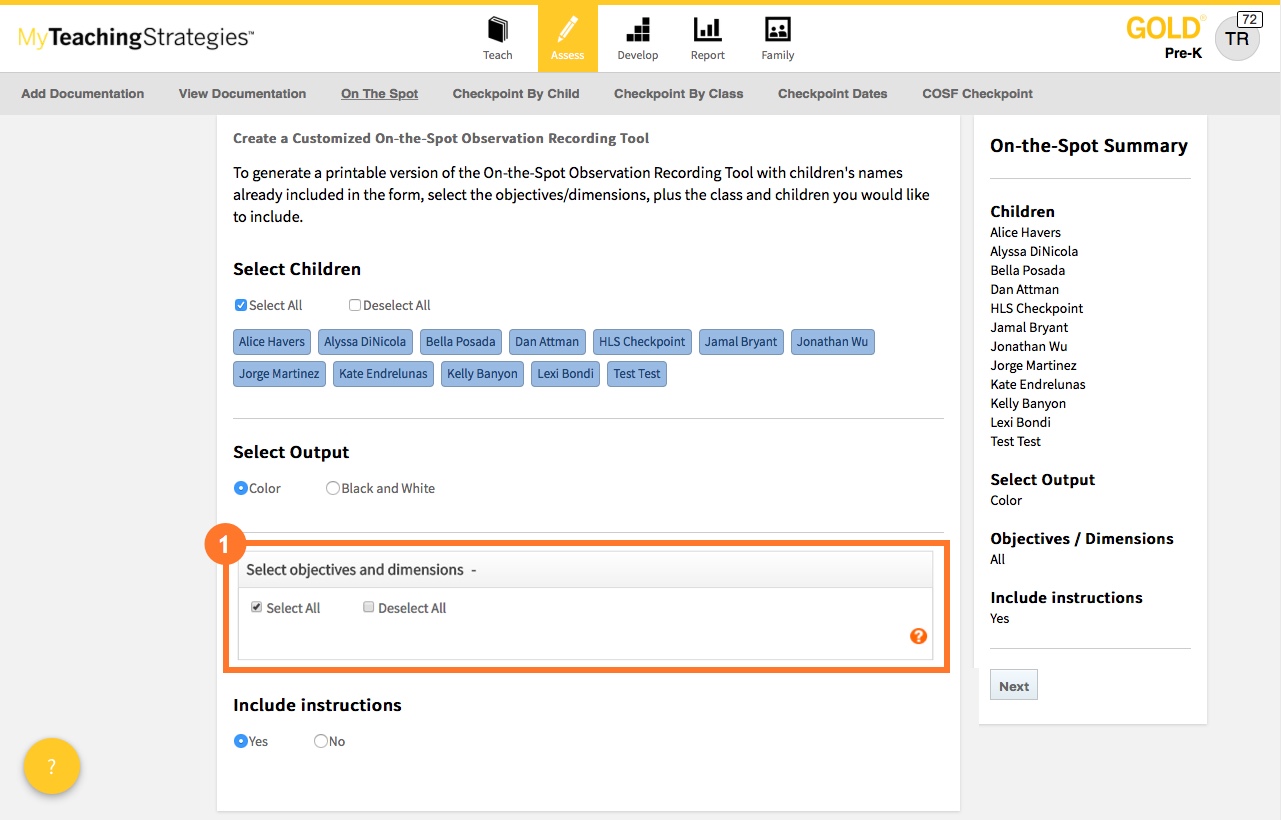
Task: Click the Next button
Action: (x=1013, y=686)
